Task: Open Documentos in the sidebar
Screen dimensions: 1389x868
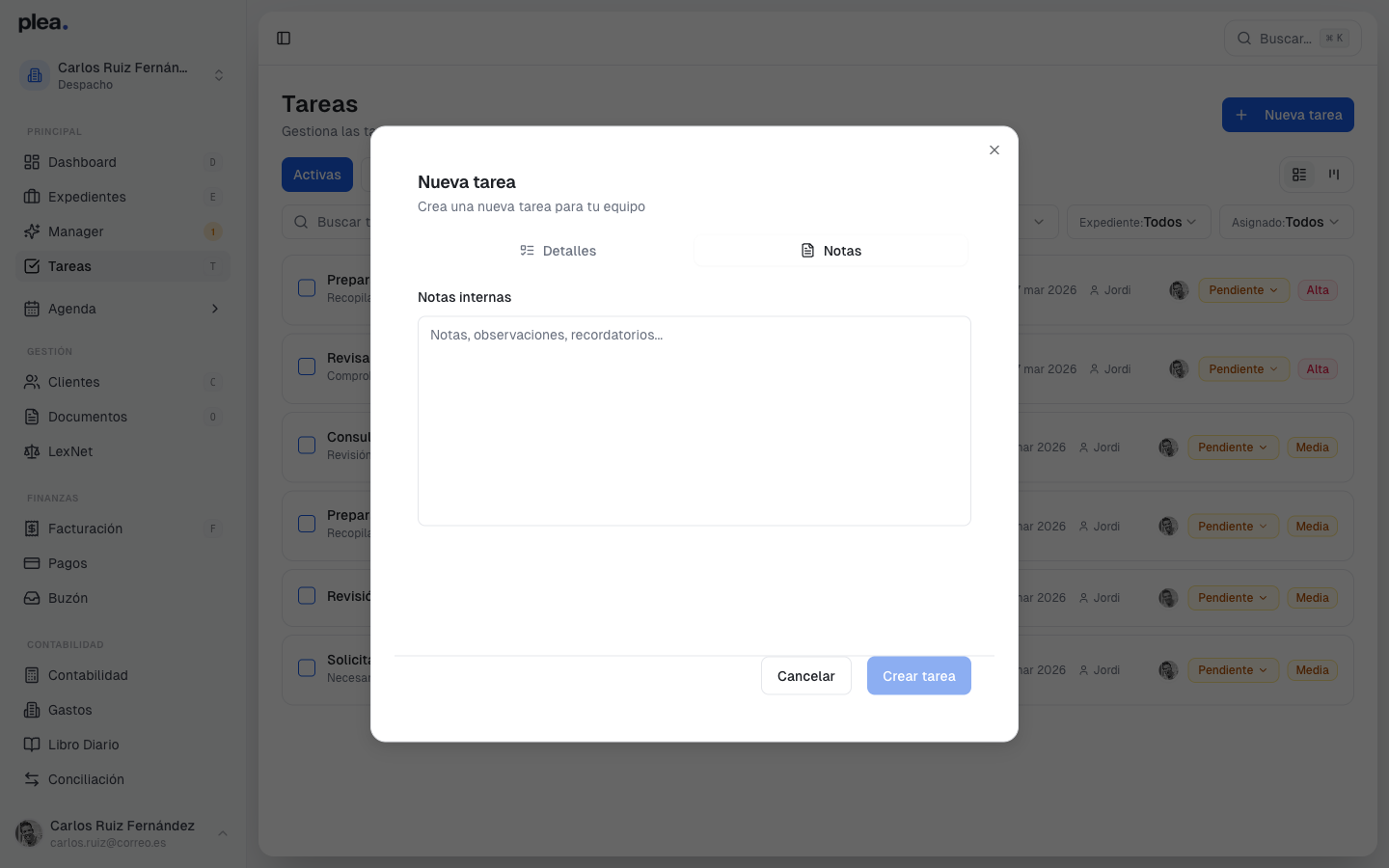Action: click(x=123, y=417)
